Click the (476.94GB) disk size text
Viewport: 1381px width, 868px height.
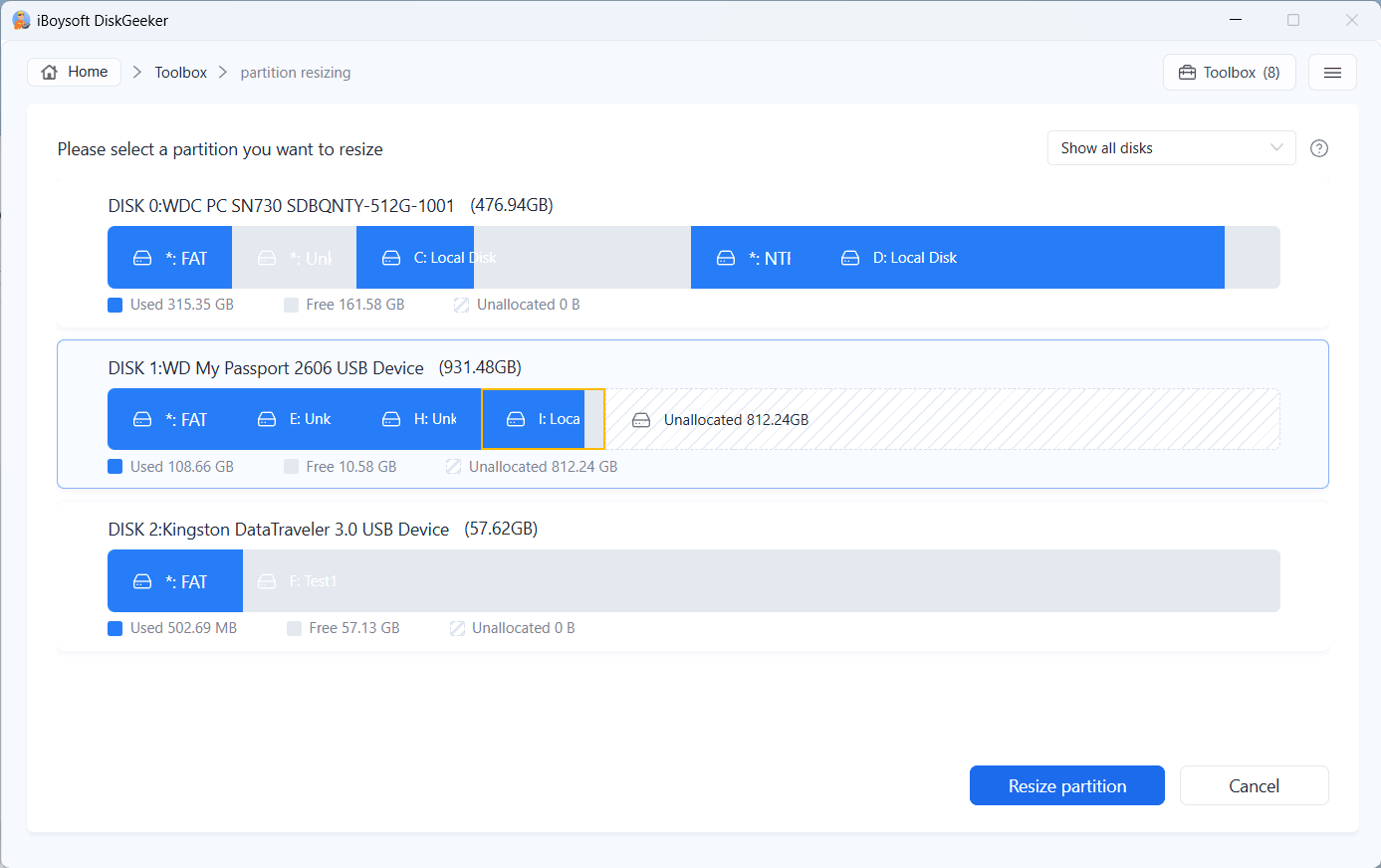click(x=512, y=205)
